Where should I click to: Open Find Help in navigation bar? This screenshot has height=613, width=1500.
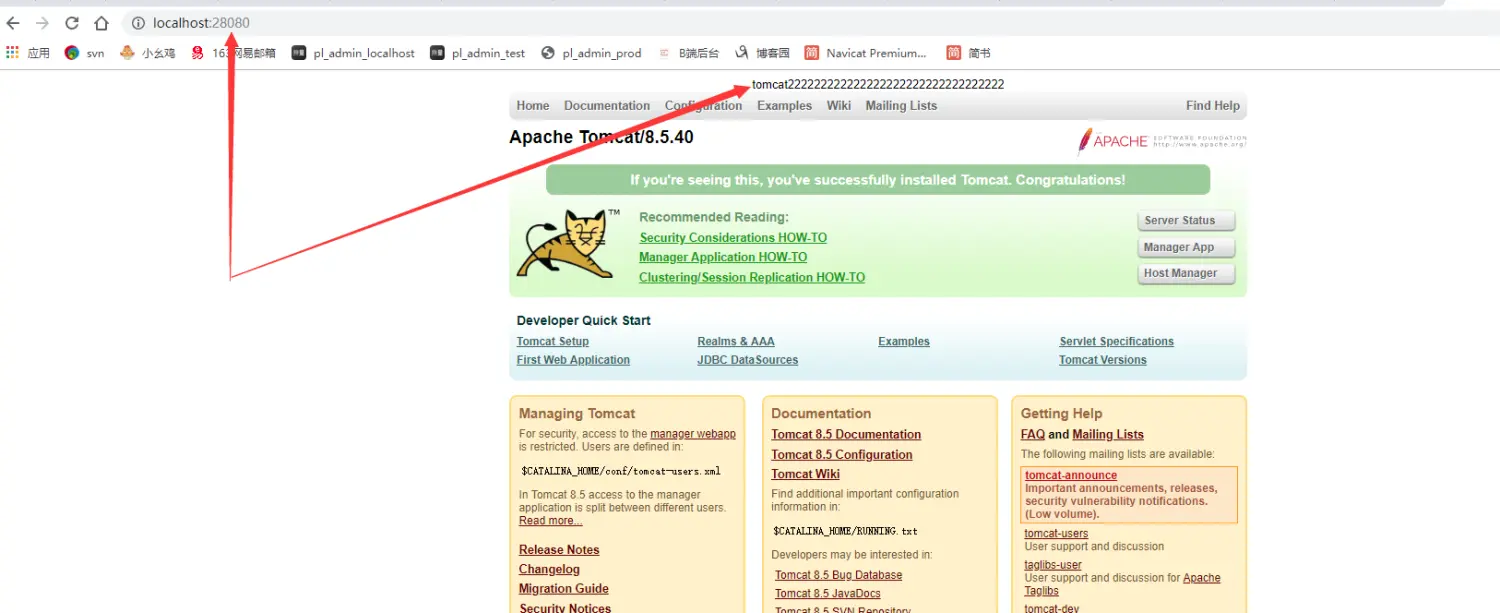click(x=1213, y=106)
